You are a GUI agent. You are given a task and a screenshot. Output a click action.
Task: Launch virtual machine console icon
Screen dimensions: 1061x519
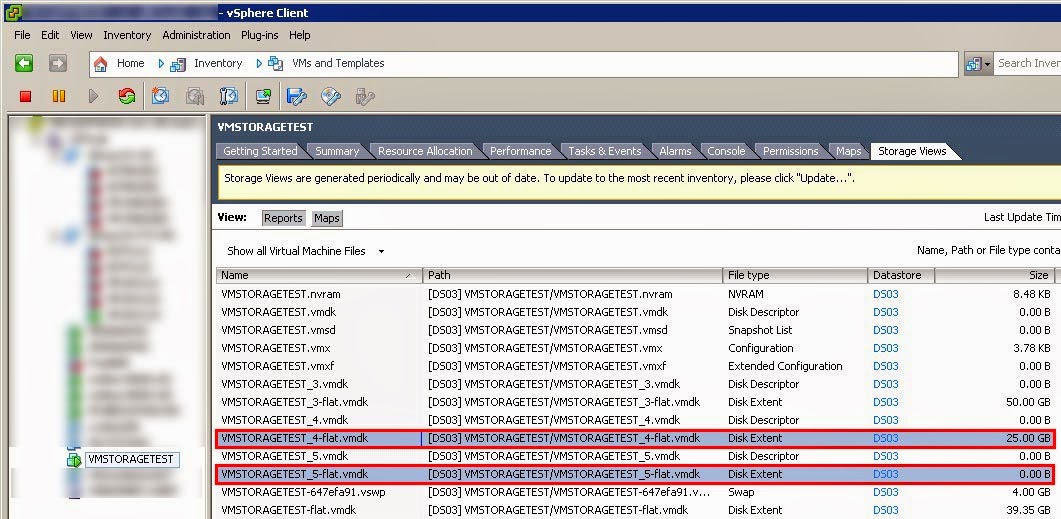point(263,97)
